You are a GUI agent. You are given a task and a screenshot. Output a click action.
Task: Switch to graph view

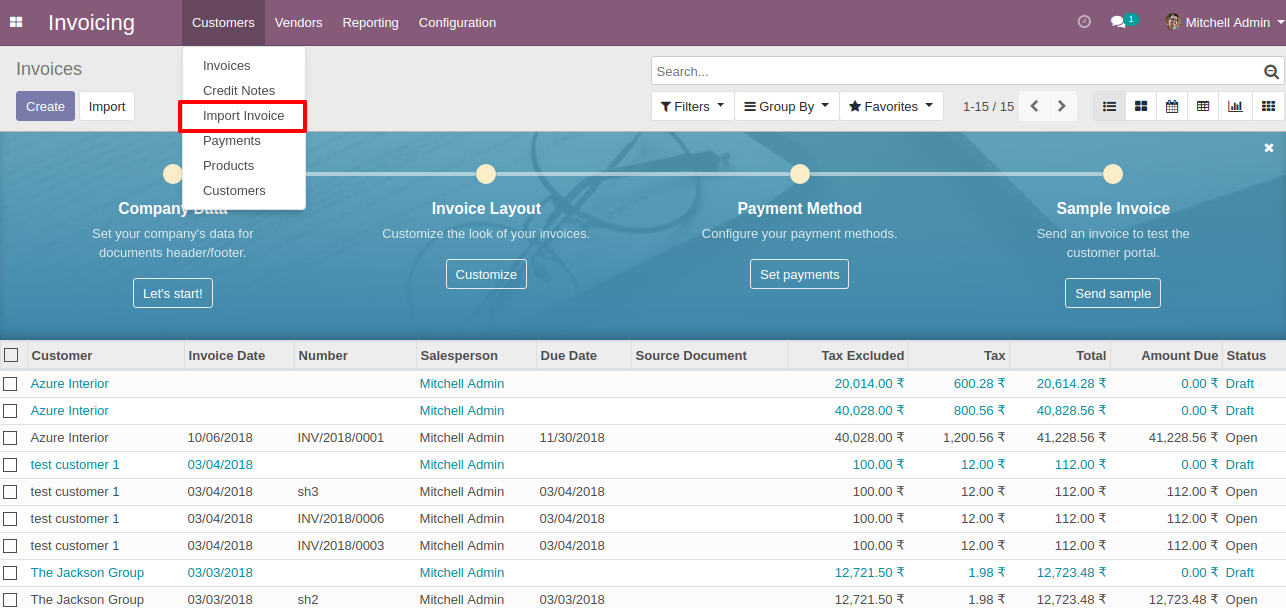[x=1235, y=106]
